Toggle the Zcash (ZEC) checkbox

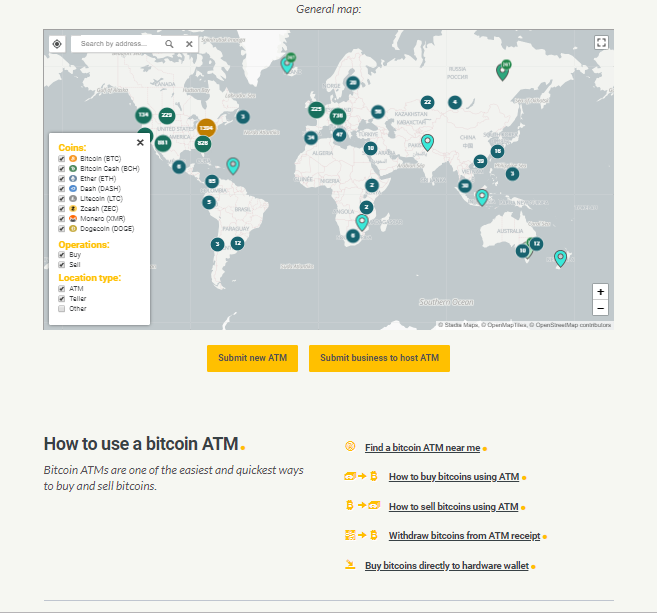click(62, 209)
